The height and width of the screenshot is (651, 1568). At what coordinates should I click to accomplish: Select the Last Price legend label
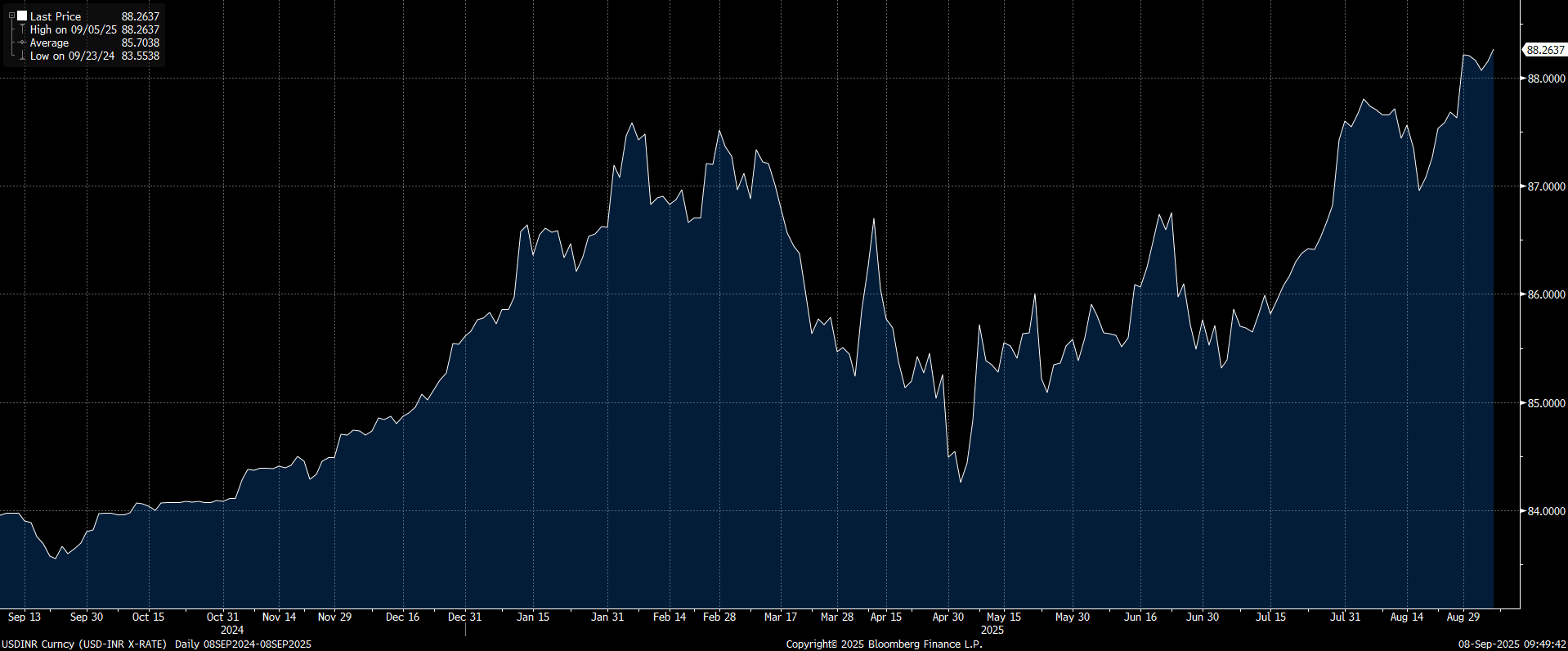56,16
